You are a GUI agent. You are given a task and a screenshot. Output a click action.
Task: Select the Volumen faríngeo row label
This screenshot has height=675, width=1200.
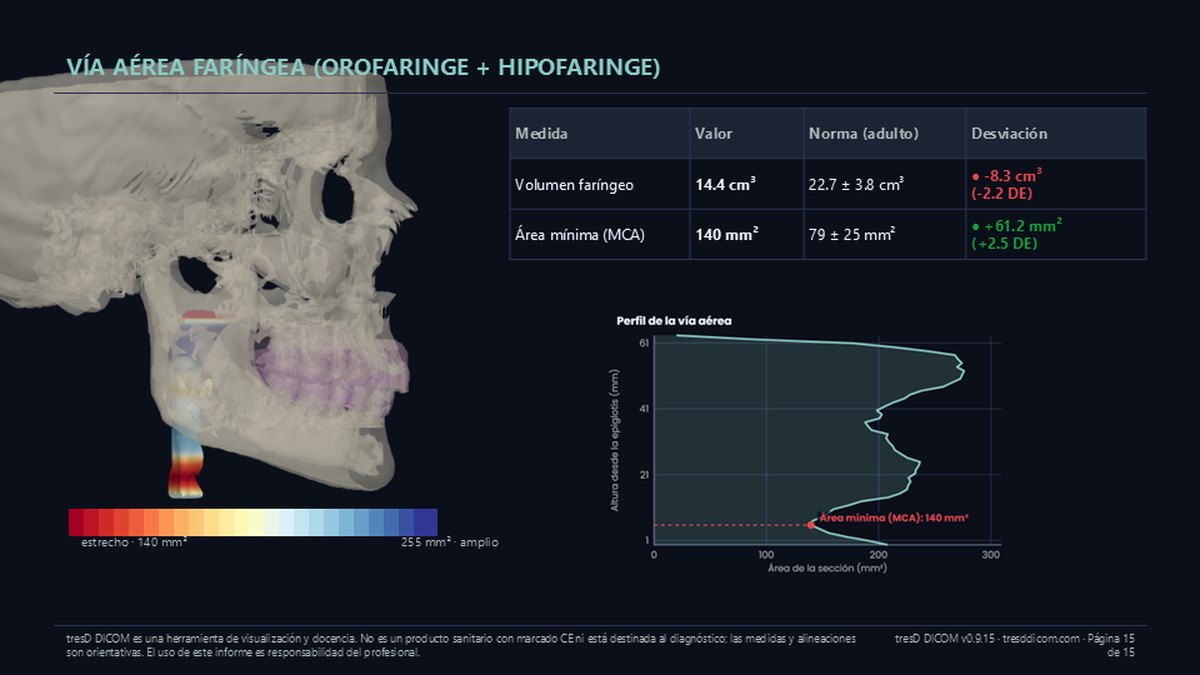(574, 185)
